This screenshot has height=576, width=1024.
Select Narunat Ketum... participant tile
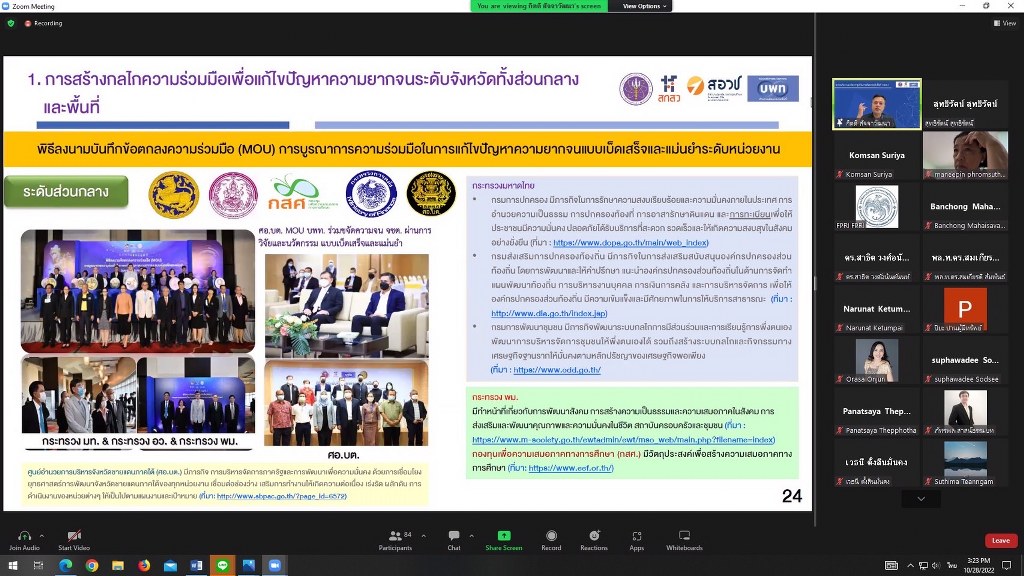[876, 308]
